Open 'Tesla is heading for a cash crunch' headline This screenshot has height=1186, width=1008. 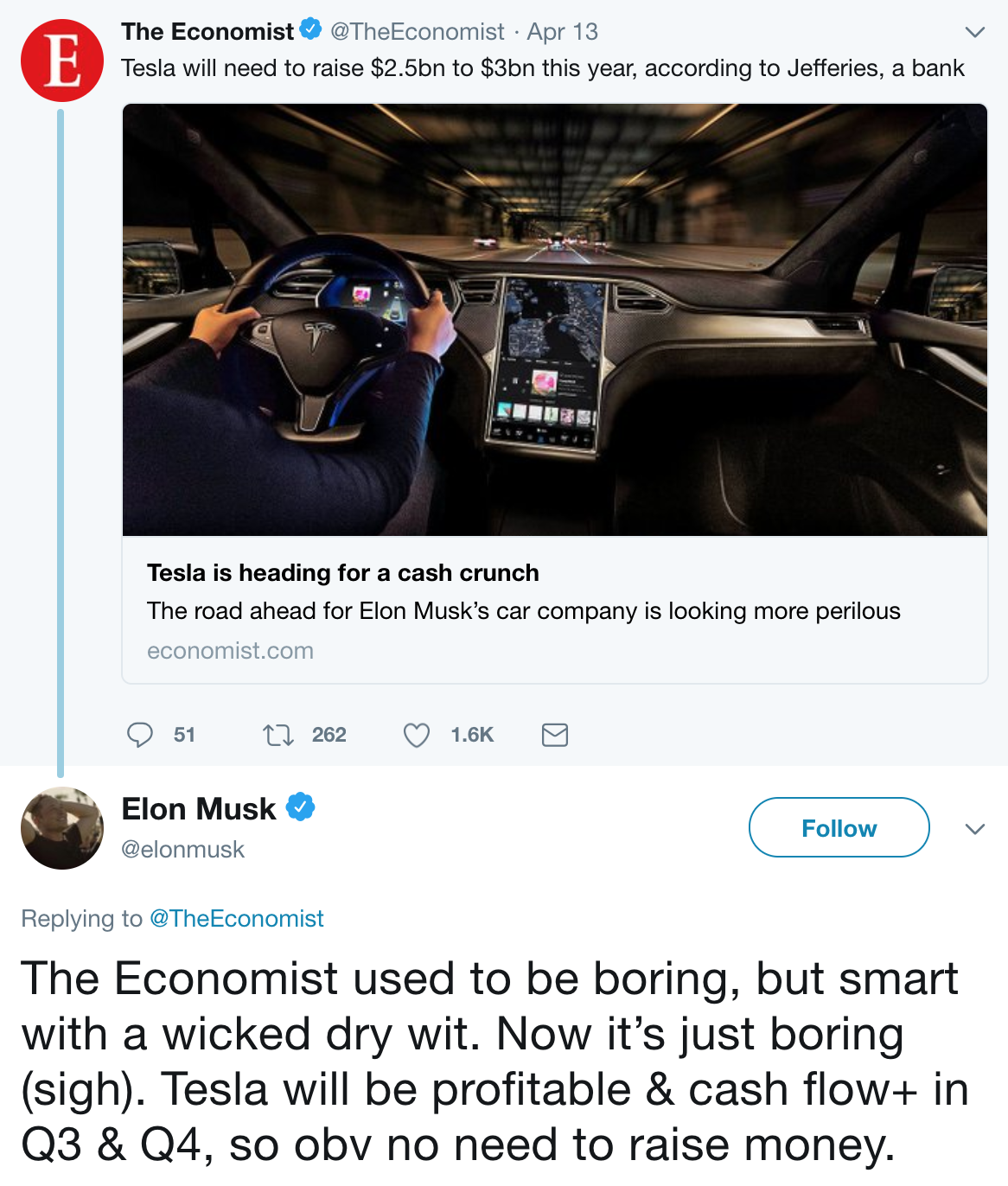click(343, 573)
